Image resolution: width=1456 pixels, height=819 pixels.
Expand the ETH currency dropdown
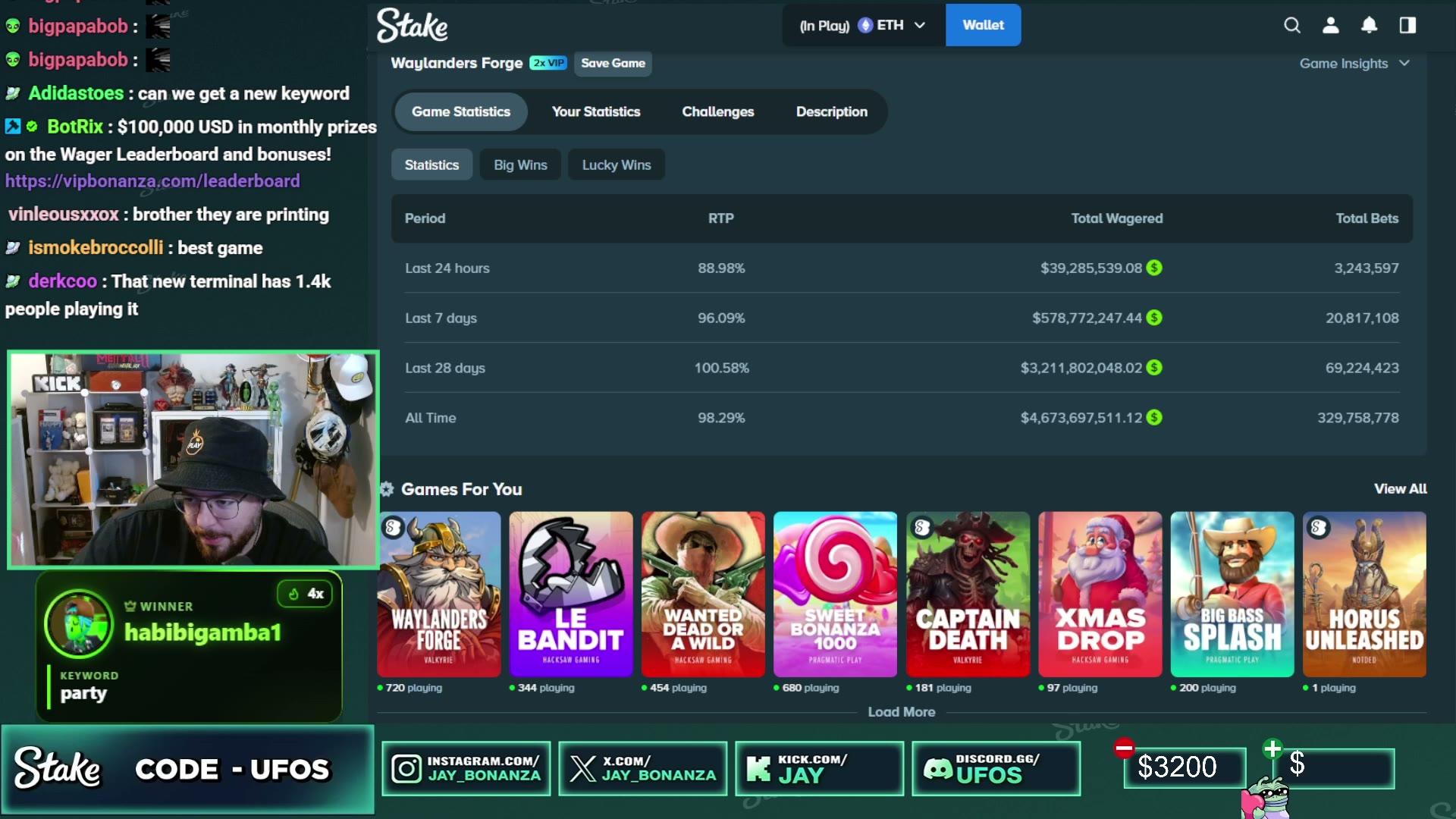[x=920, y=25]
